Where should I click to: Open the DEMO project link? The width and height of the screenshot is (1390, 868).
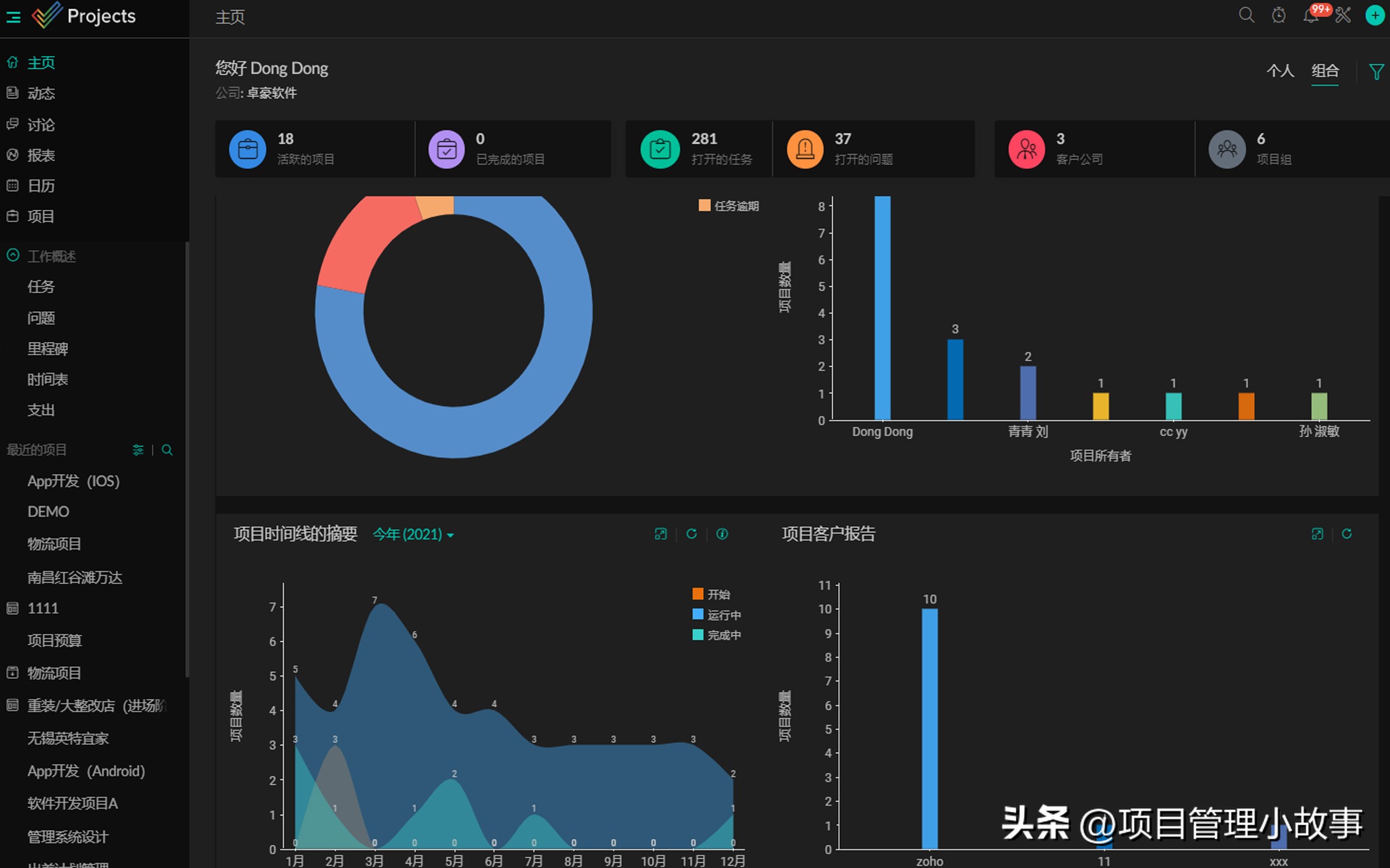click(48, 512)
